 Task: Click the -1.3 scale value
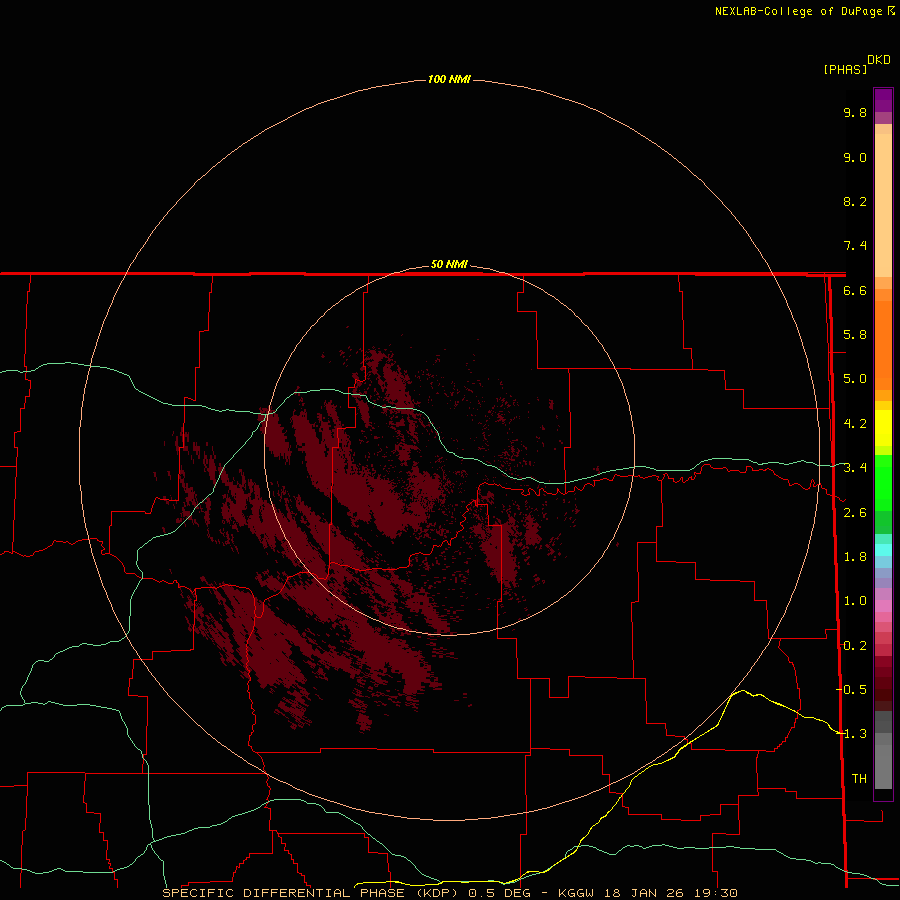(x=852, y=734)
